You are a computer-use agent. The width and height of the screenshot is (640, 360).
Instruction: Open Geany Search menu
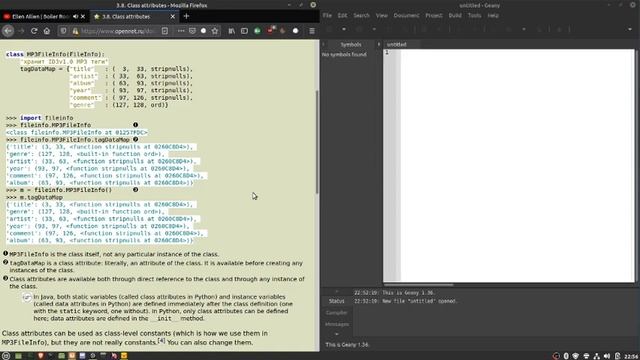361,16
